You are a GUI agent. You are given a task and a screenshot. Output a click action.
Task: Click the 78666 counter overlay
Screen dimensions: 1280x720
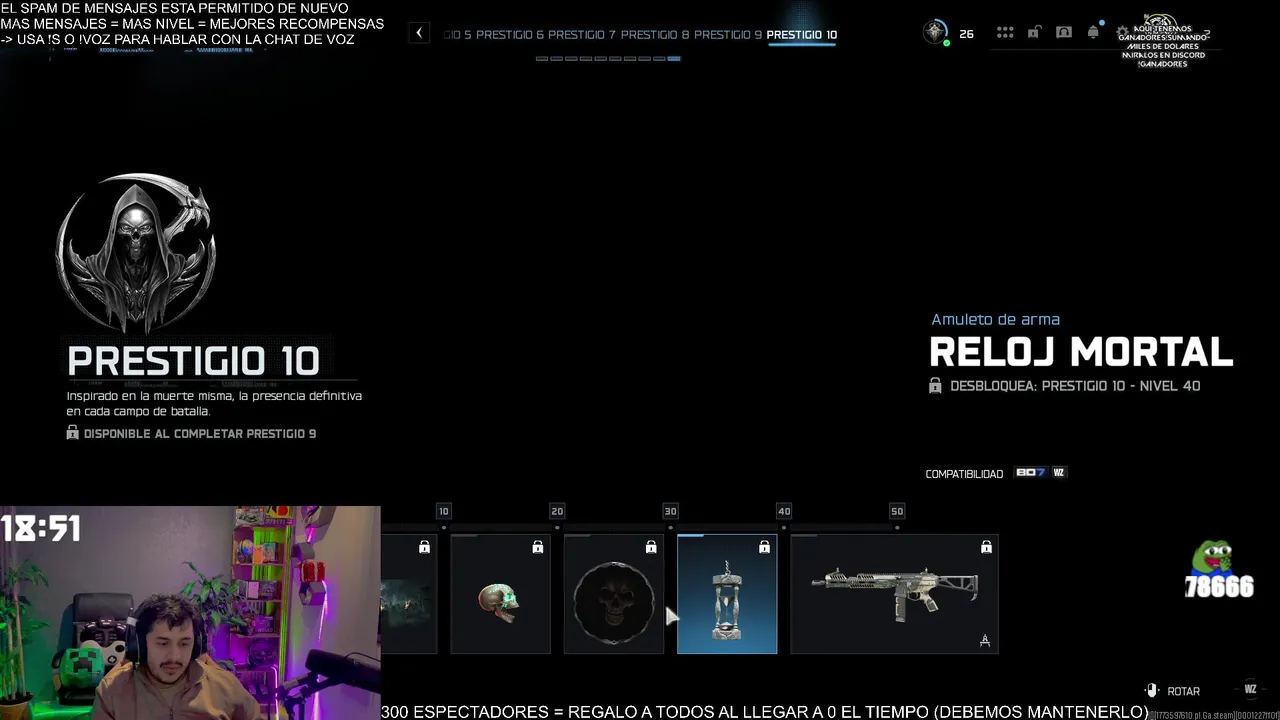1219,587
